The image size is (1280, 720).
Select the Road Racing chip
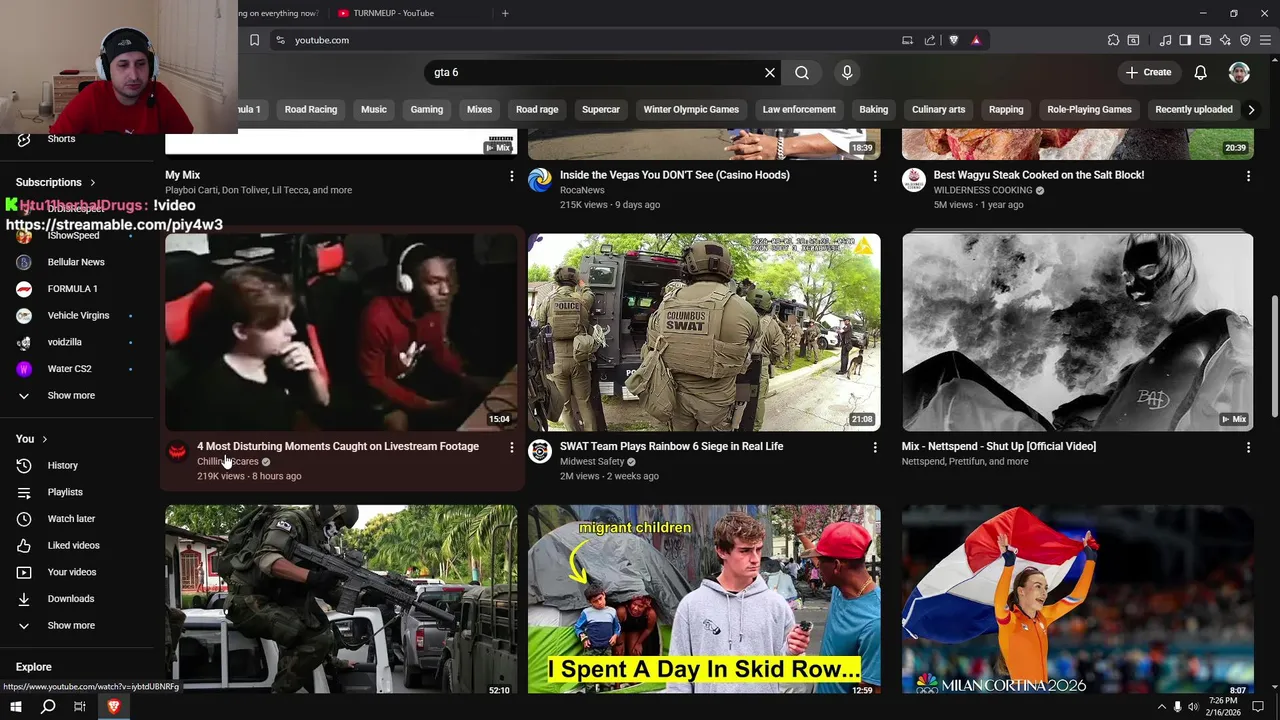[311, 109]
